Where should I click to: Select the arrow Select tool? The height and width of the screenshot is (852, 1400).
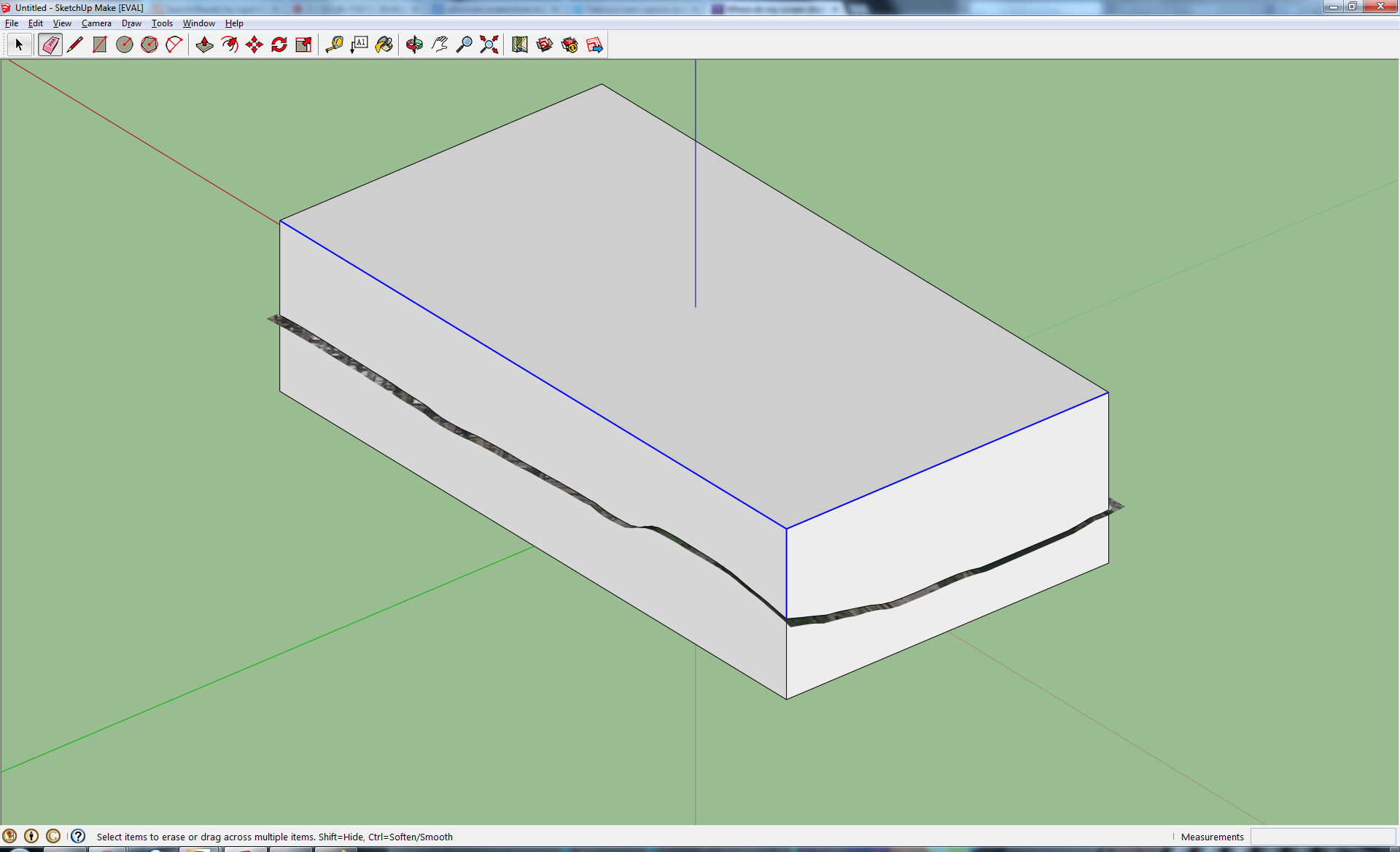click(x=20, y=45)
